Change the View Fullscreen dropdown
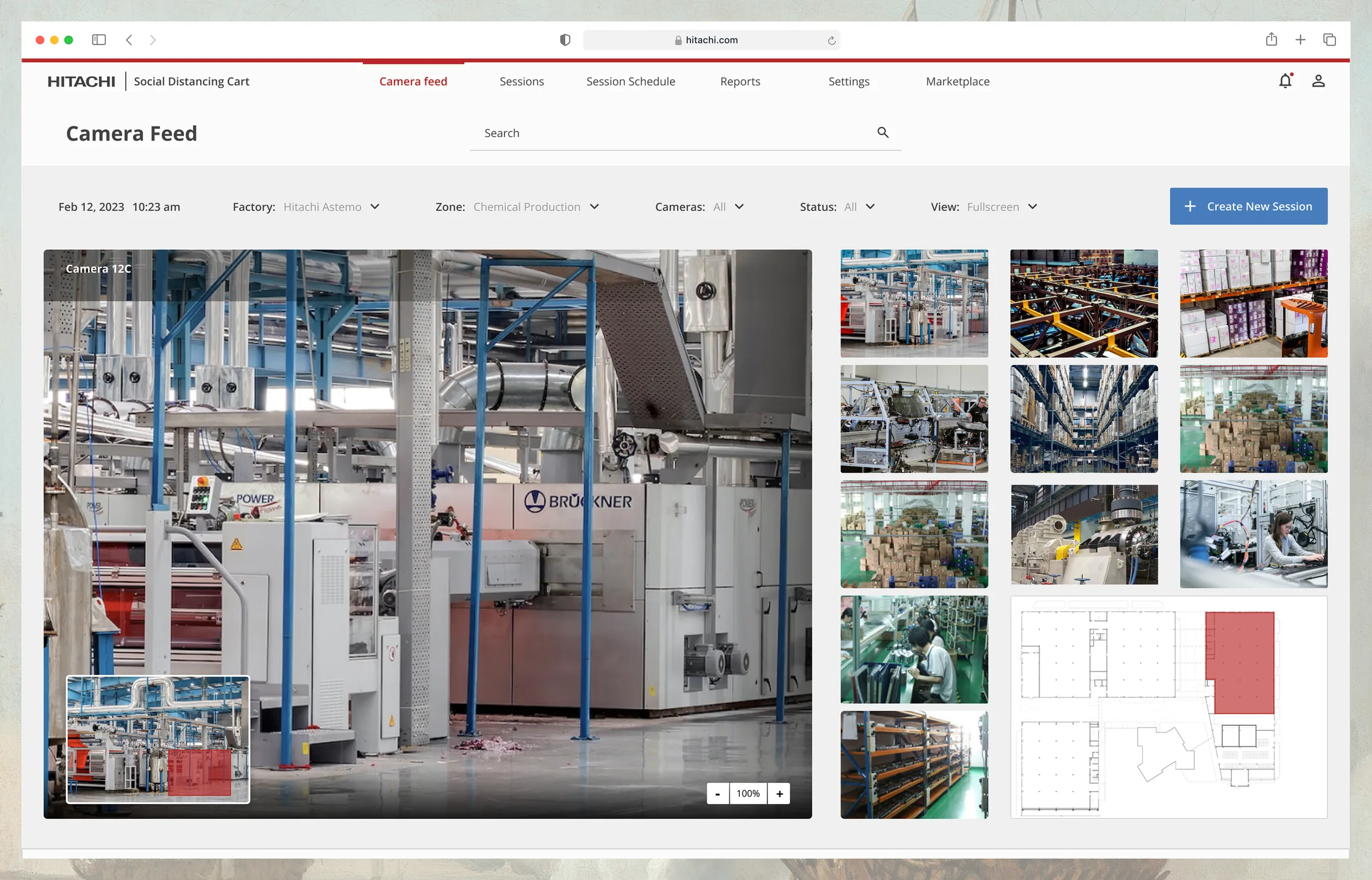This screenshot has height=880, width=1372. (x=984, y=207)
